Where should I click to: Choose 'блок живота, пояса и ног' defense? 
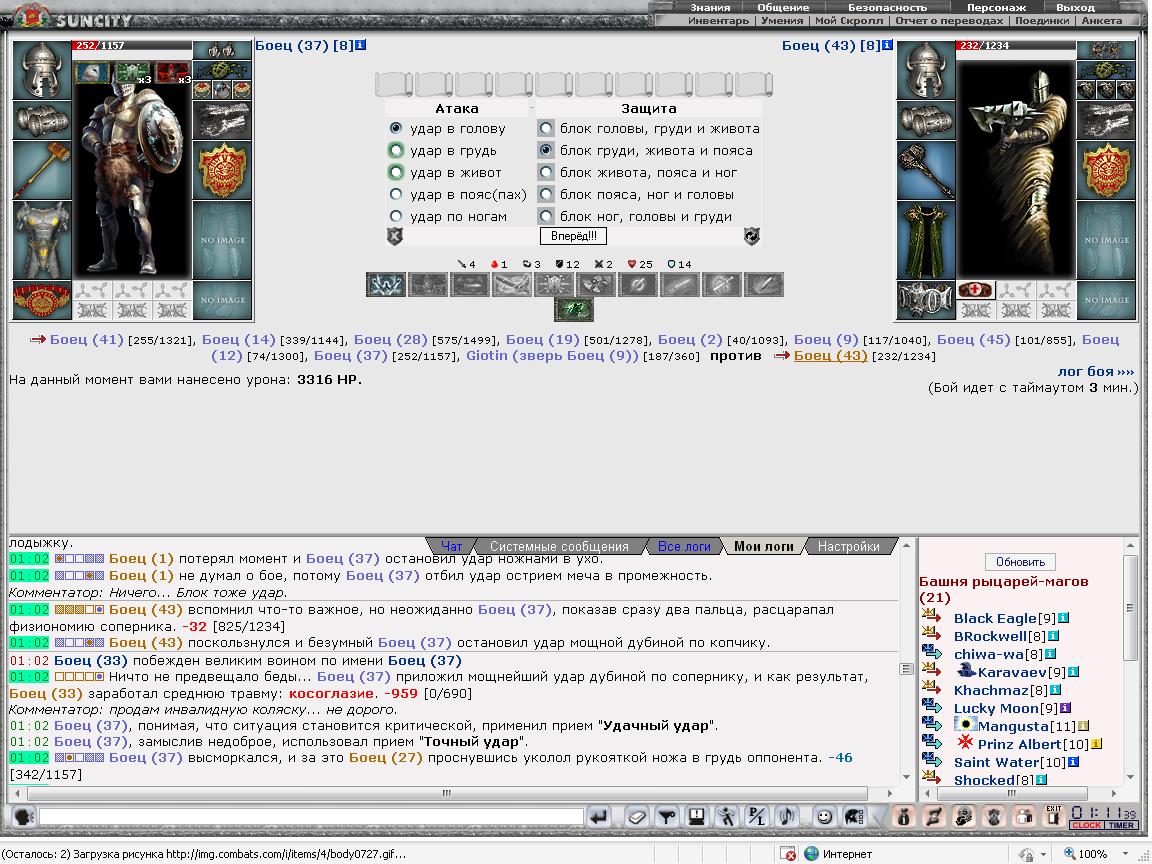point(546,173)
